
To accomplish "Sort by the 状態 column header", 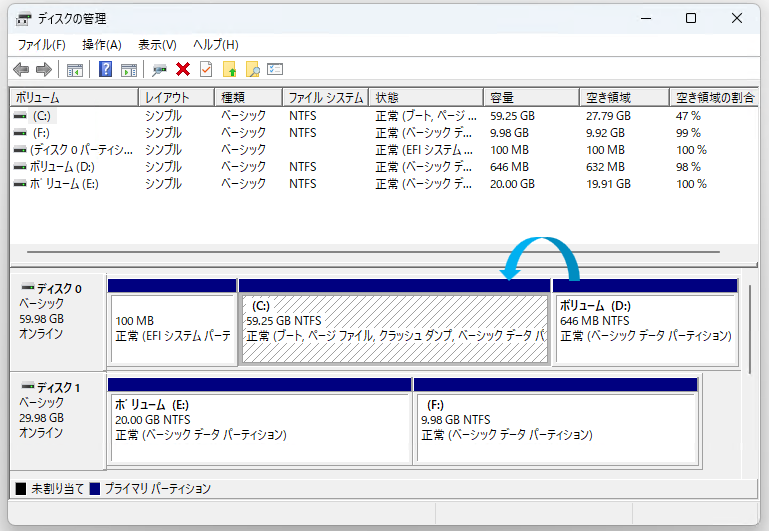I will pyautogui.click(x=426, y=98).
